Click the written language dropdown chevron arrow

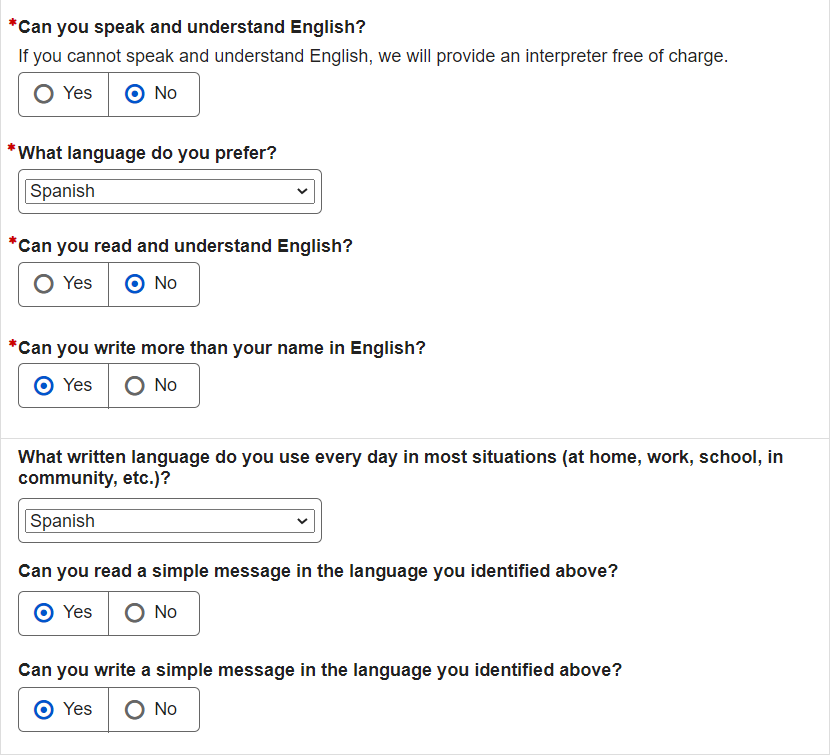[303, 521]
